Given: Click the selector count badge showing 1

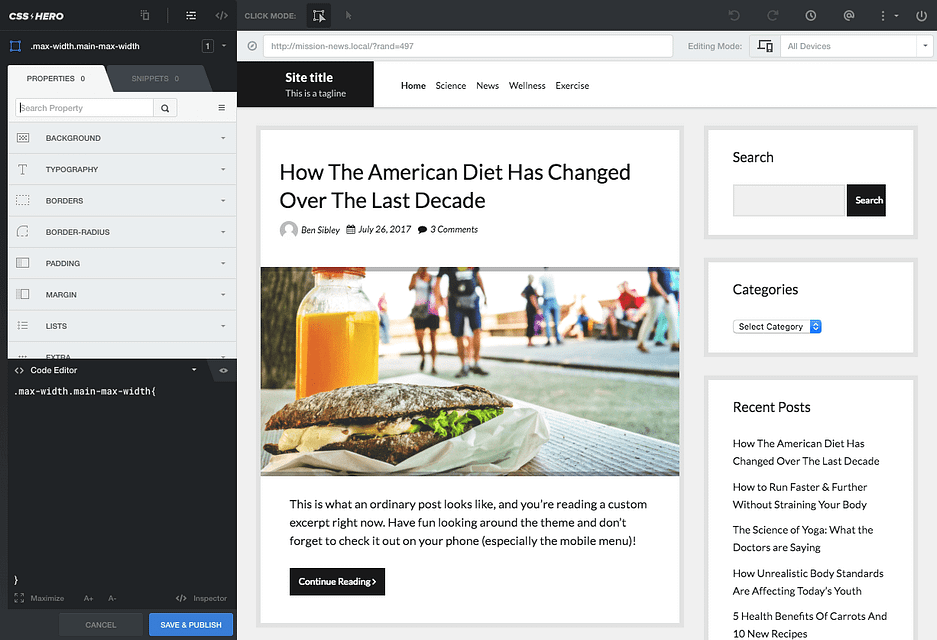Looking at the screenshot, I should point(207,46).
